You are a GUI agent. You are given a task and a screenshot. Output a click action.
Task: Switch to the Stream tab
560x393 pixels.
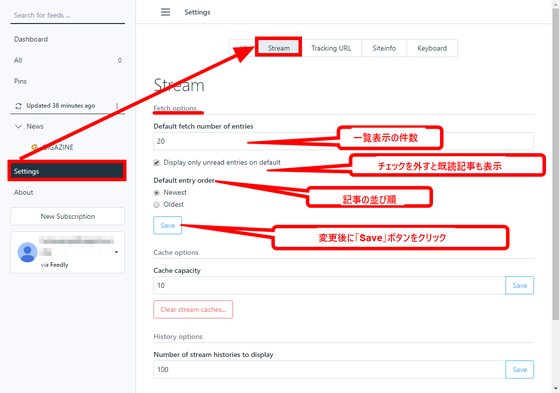click(x=279, y=48)
